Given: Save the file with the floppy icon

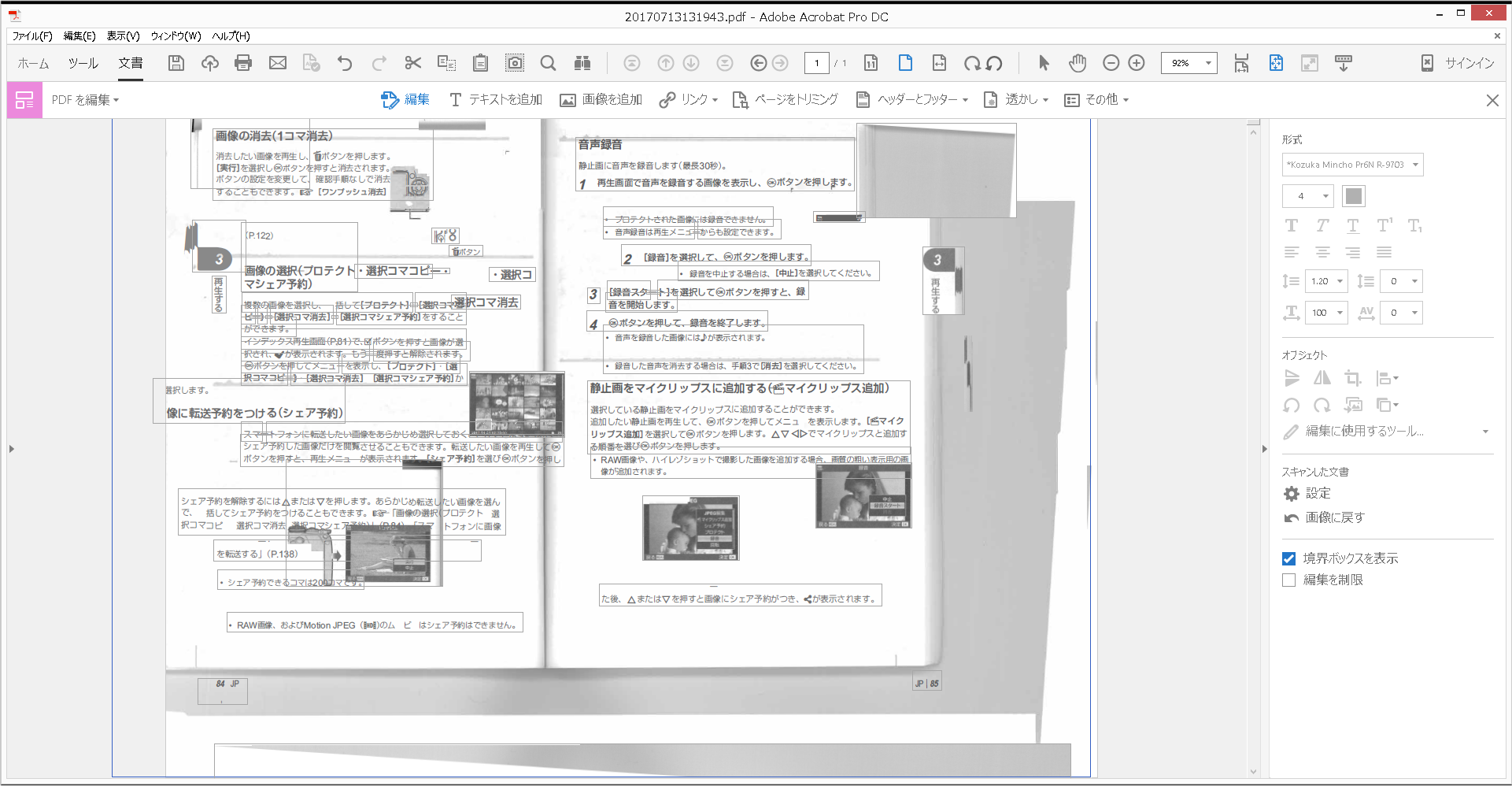Looking at the screenshot, I should click(176, 63).
